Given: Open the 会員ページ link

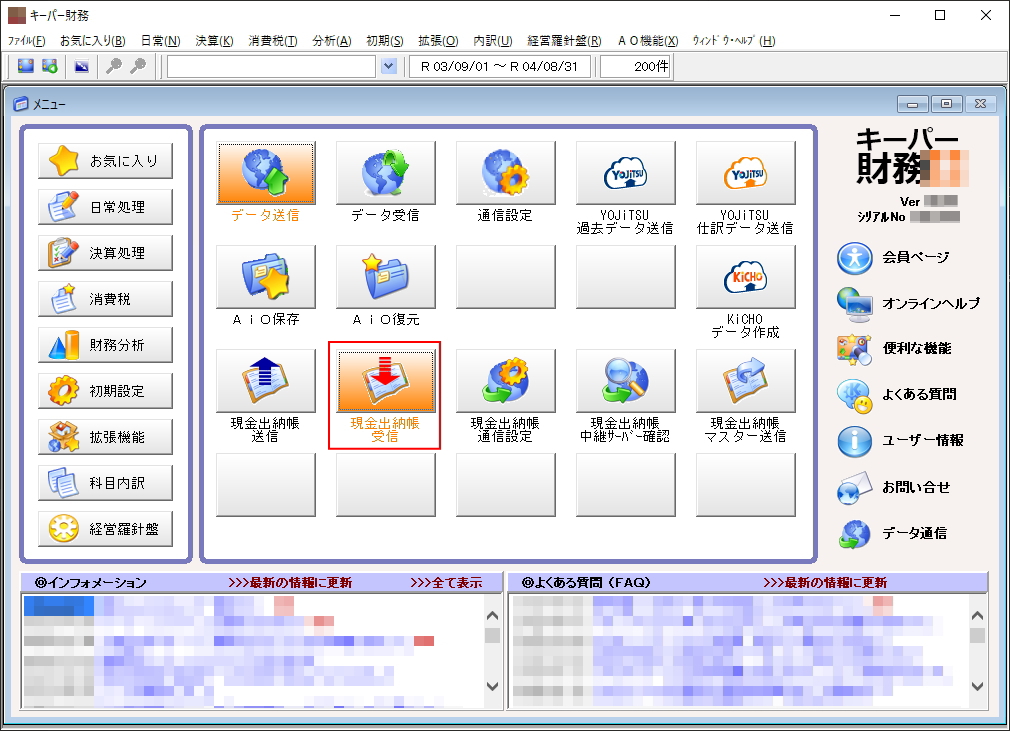Looking at the screenshot, I should (x=893, y=258).
